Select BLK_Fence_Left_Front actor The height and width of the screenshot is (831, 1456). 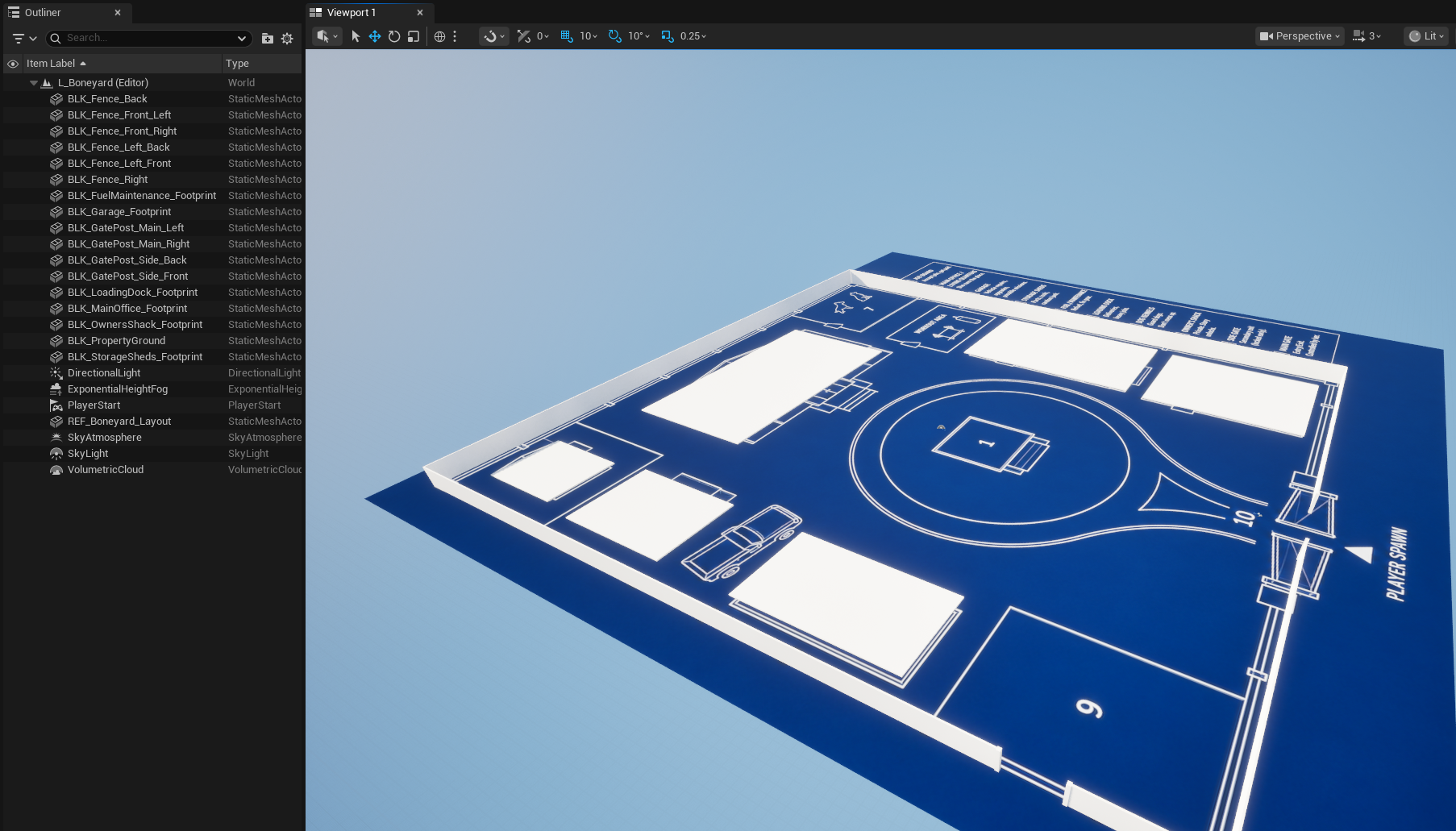(119, 164)
